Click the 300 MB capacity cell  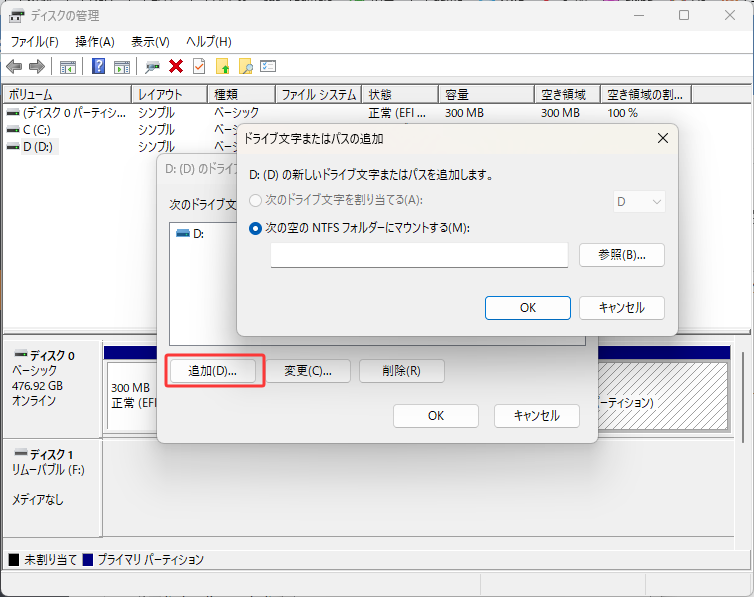tap(464, 113)
